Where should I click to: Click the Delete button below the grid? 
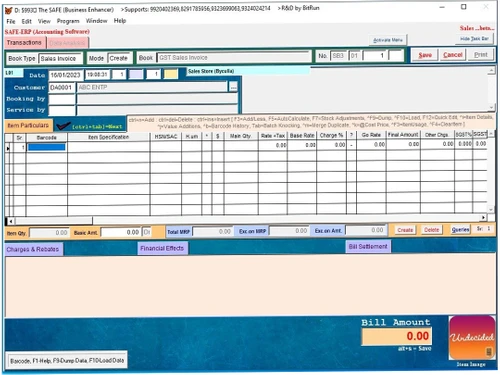click(x=432, y=230)
